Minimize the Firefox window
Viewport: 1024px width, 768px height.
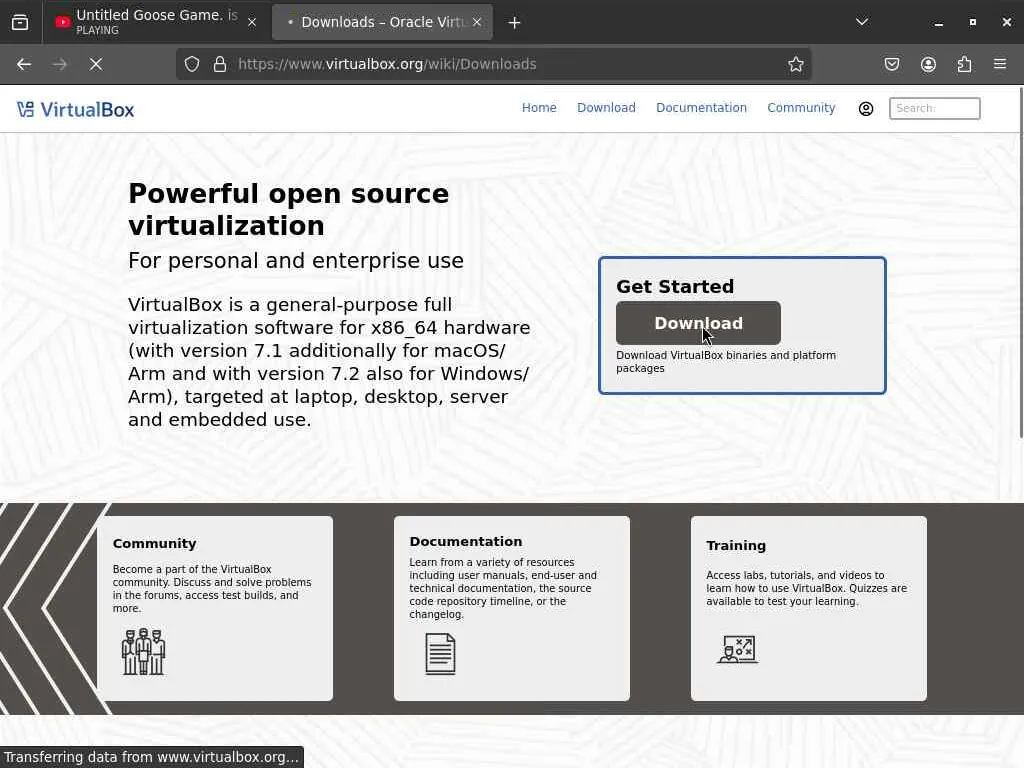click(938, 22)
